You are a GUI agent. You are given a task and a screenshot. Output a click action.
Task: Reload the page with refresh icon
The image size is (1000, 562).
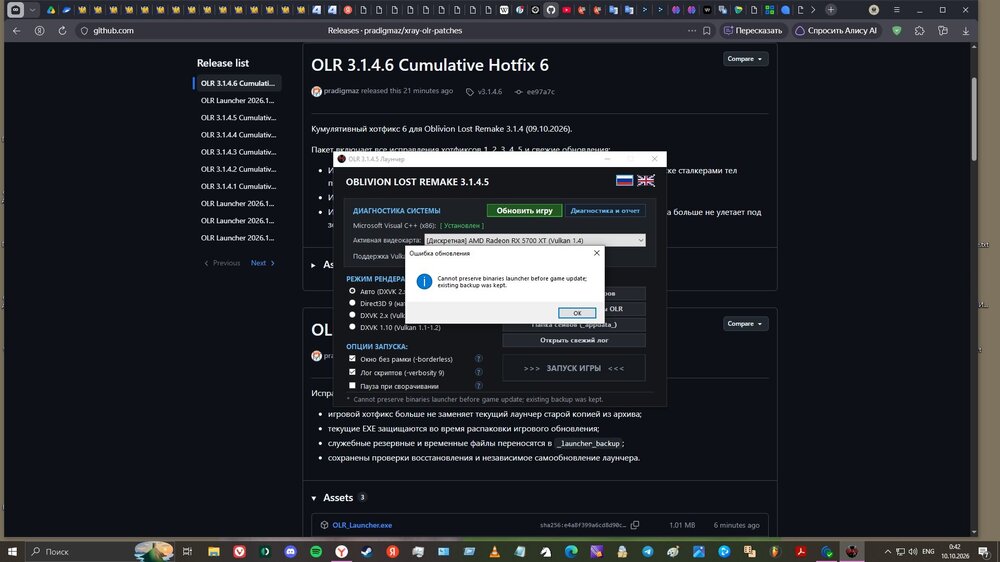tap(62, 31)
